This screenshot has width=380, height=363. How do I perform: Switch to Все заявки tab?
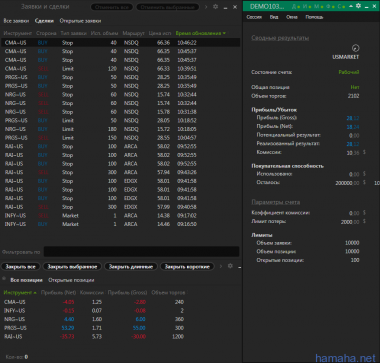coord(16,21)
